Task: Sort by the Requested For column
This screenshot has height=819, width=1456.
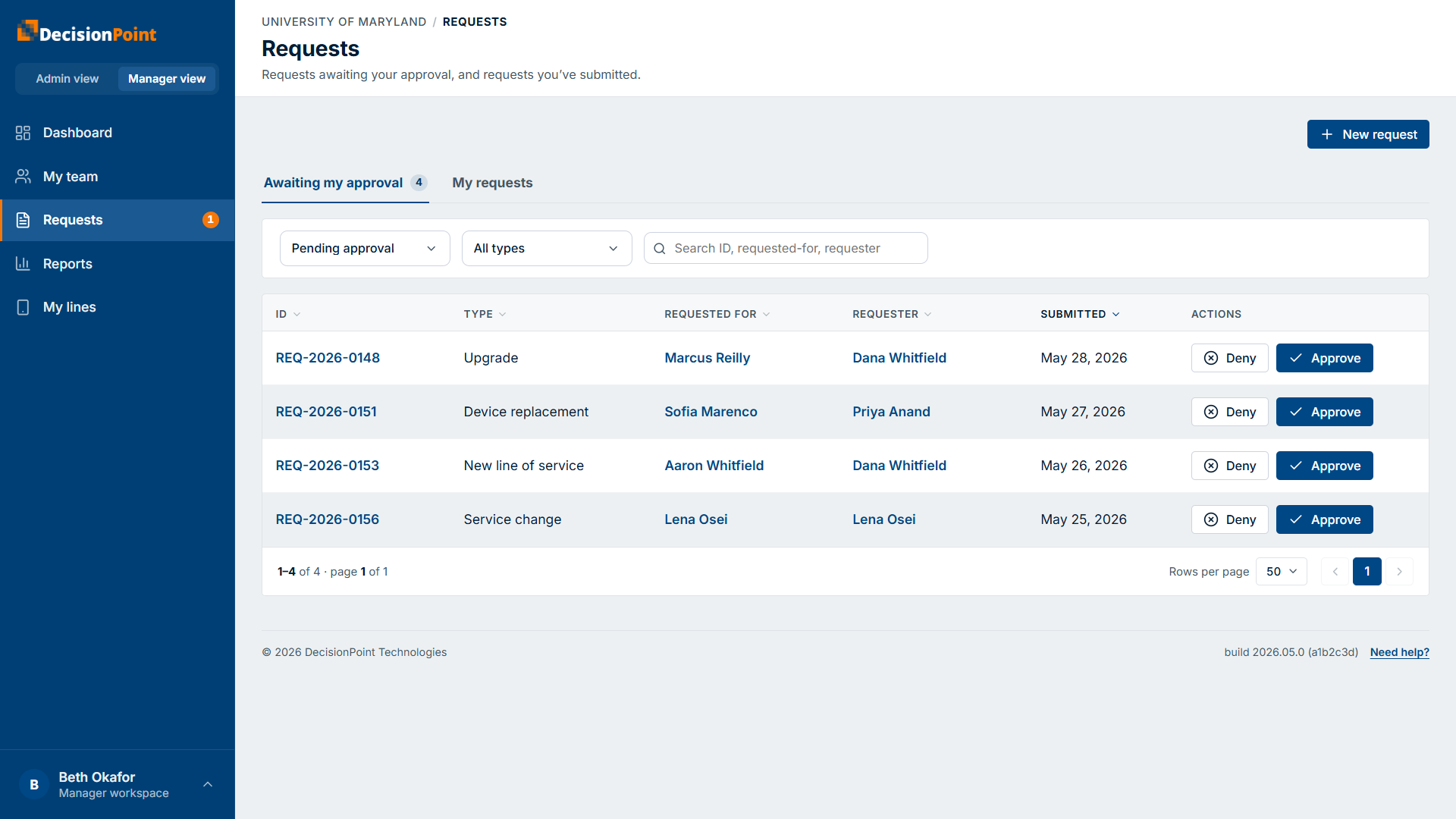Action: [717, 314]
